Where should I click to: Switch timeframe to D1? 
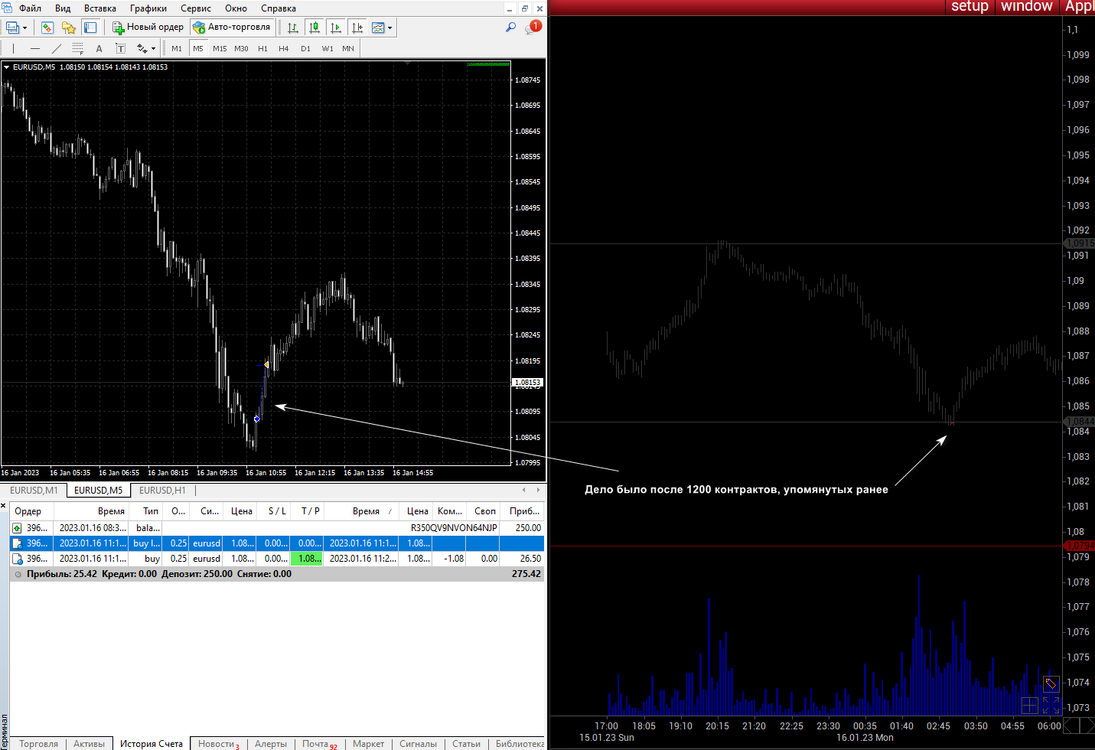tap(305, 48)
